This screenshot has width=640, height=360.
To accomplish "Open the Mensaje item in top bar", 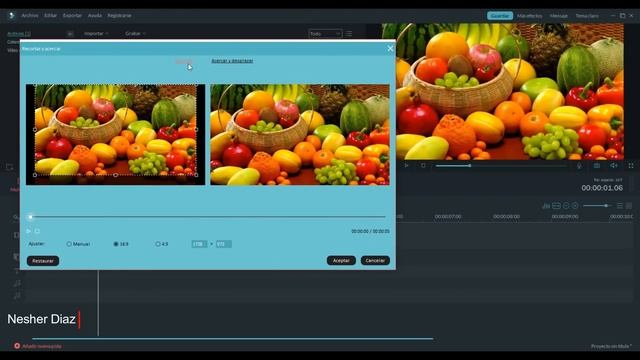I will click(559, 16).
